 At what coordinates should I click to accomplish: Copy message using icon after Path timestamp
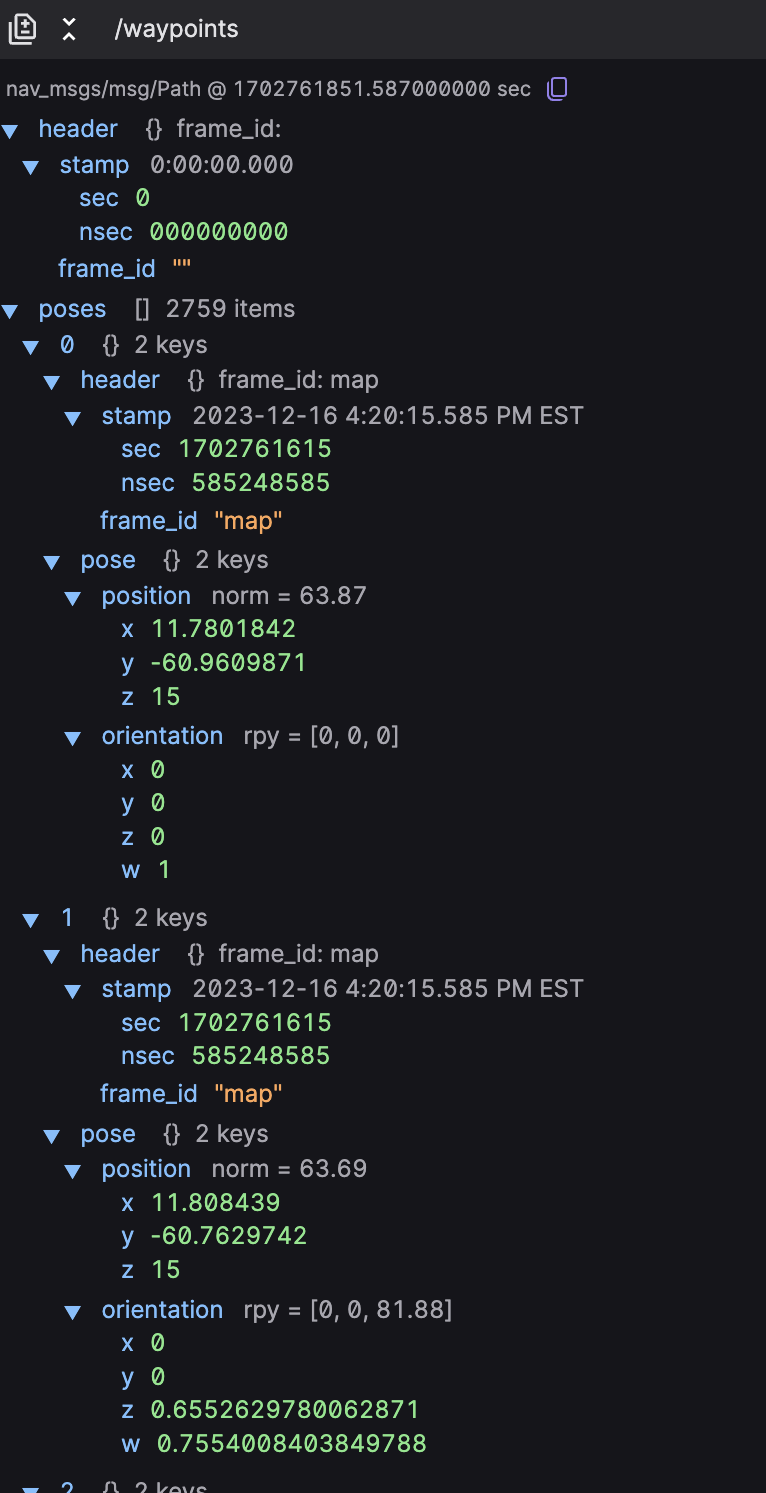click(x=557, y=89)
